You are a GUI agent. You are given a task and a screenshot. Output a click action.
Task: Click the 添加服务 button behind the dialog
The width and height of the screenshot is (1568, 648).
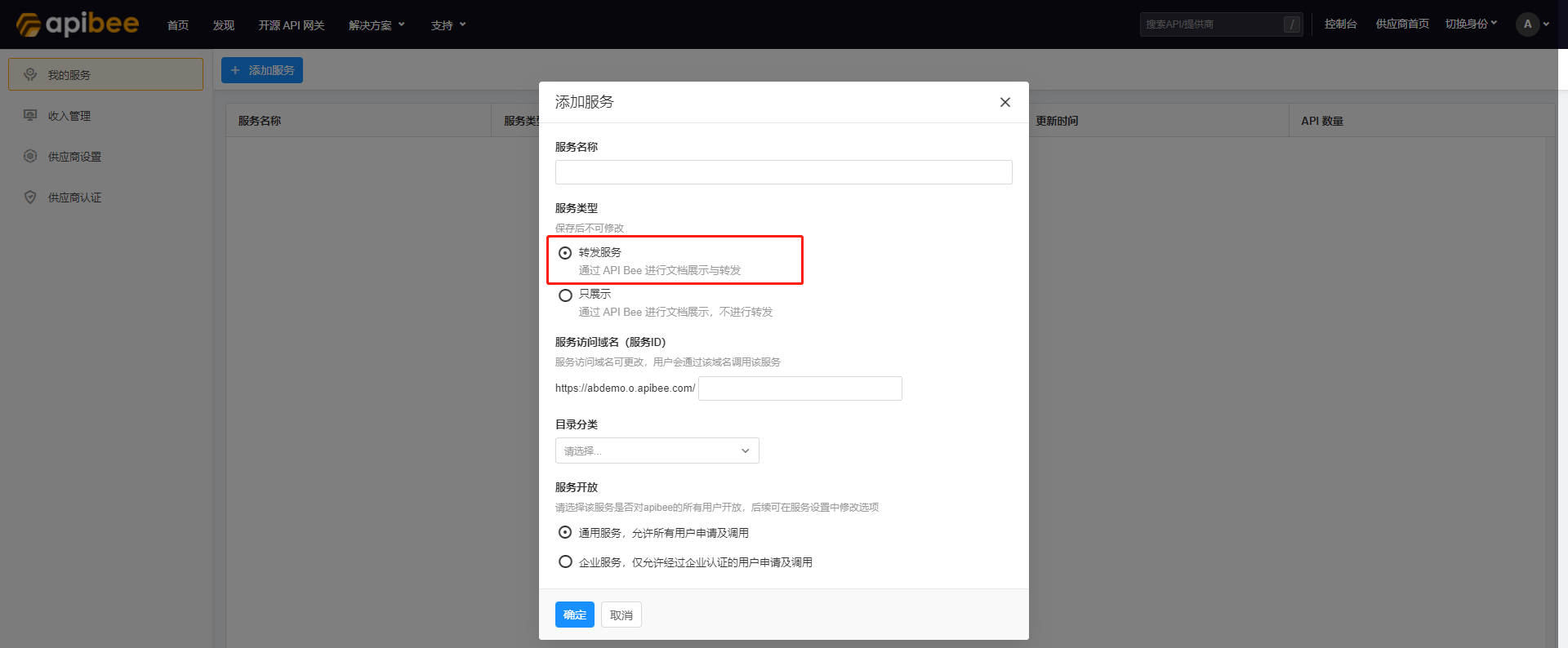262,70
